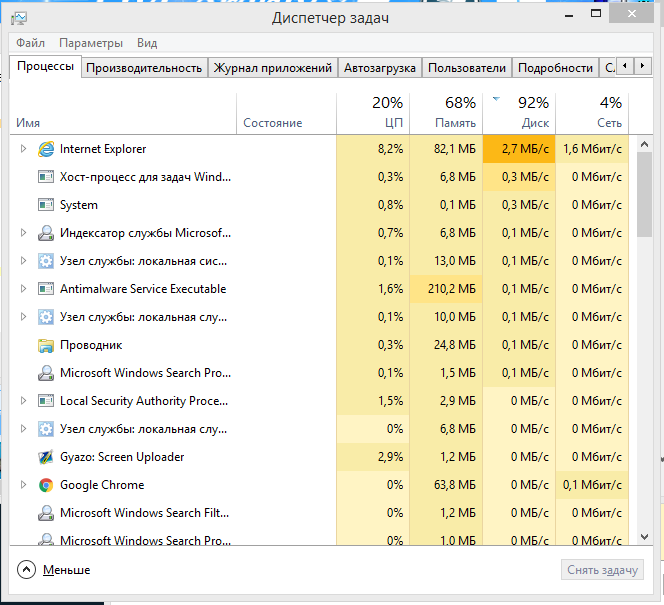Click the Internet Explorer process icon
Viewport: 664px width, 605px height.
46,149
